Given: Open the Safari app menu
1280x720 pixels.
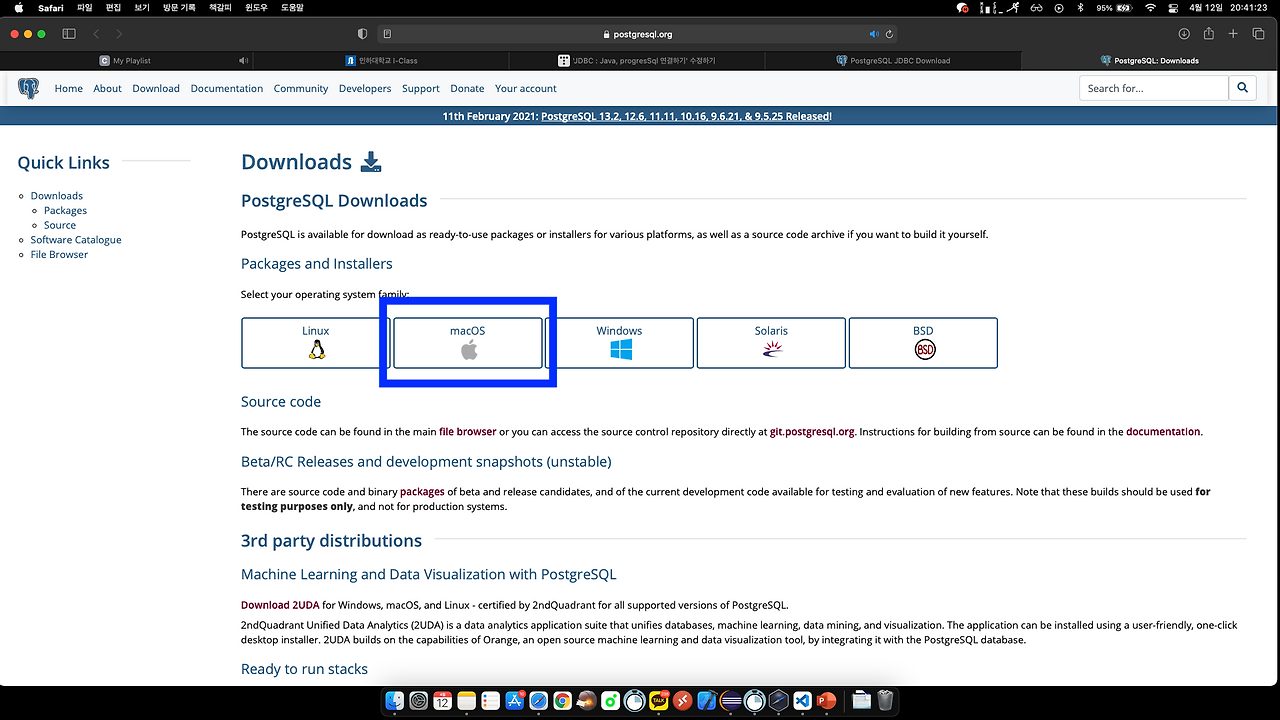Looking at the screenshot, I should tap(50, 7).
